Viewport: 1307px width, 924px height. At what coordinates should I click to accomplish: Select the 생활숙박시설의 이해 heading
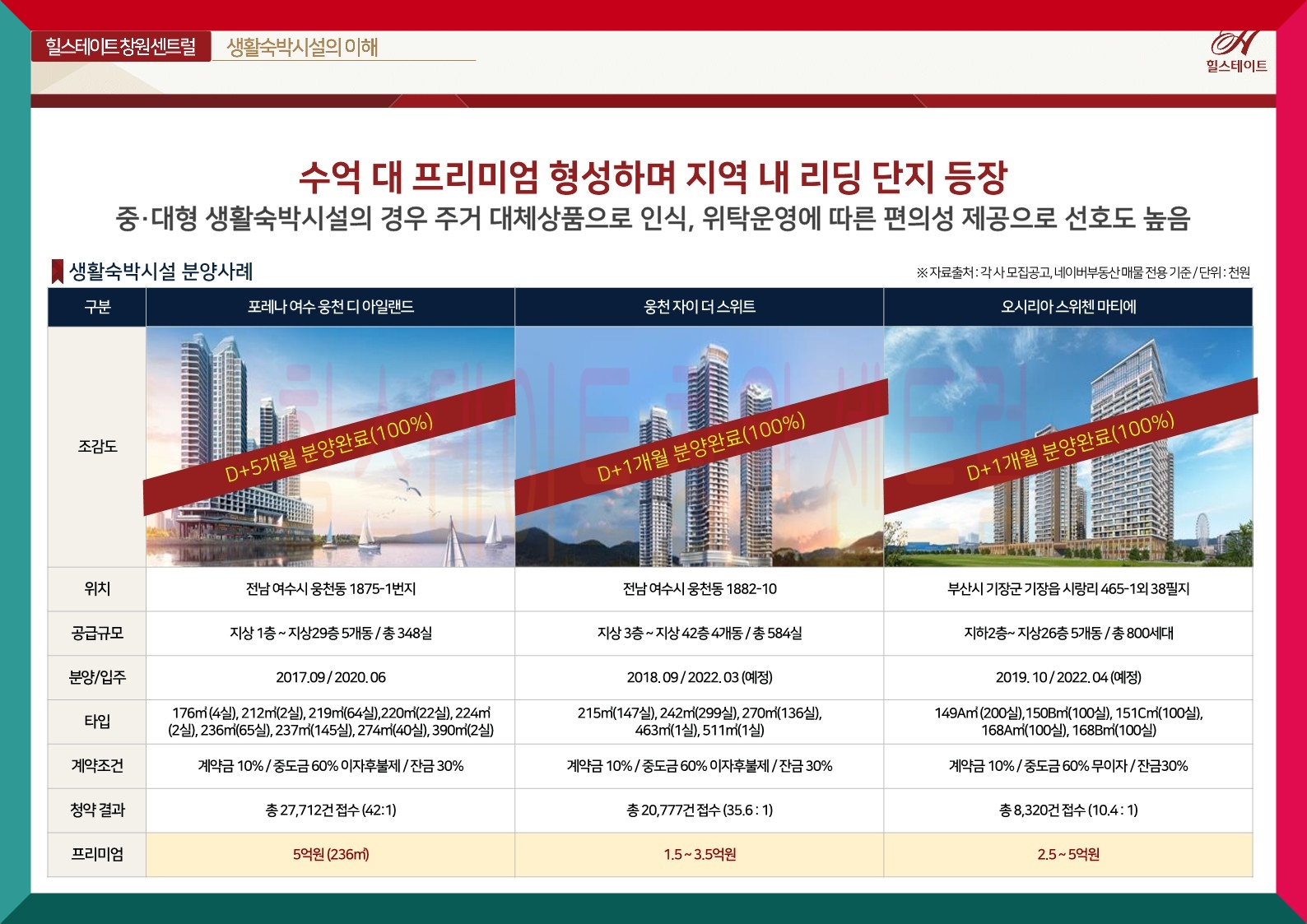pos(302,47)
